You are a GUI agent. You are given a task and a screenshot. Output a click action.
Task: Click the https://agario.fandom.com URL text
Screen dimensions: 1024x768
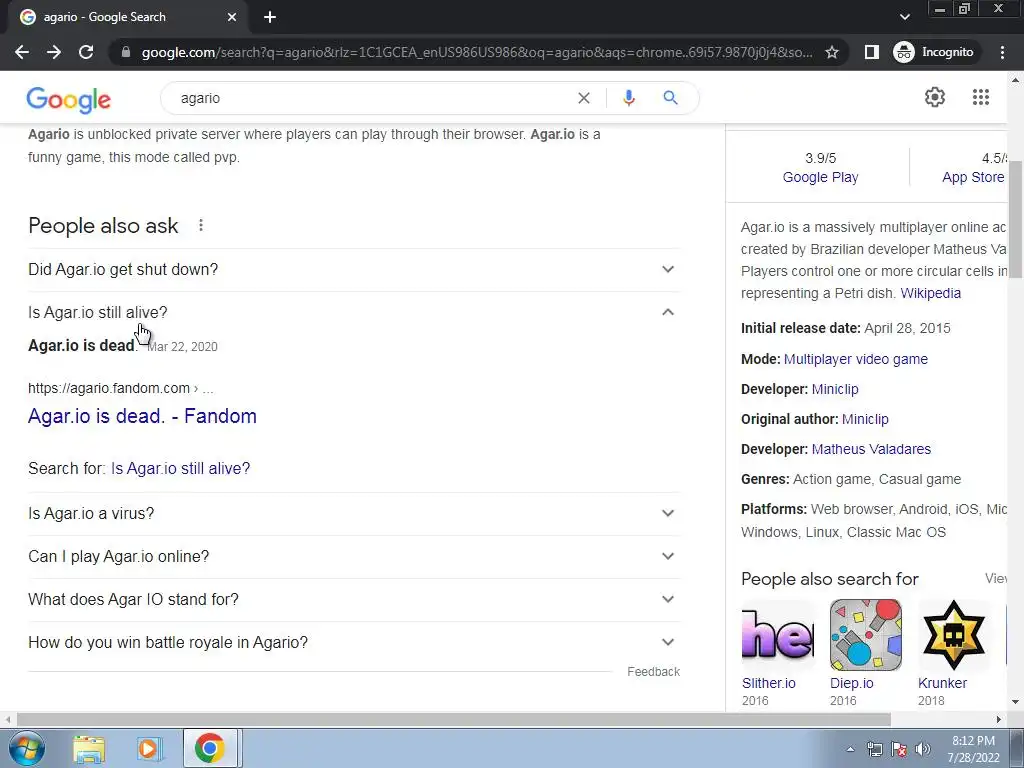(109, 389)
